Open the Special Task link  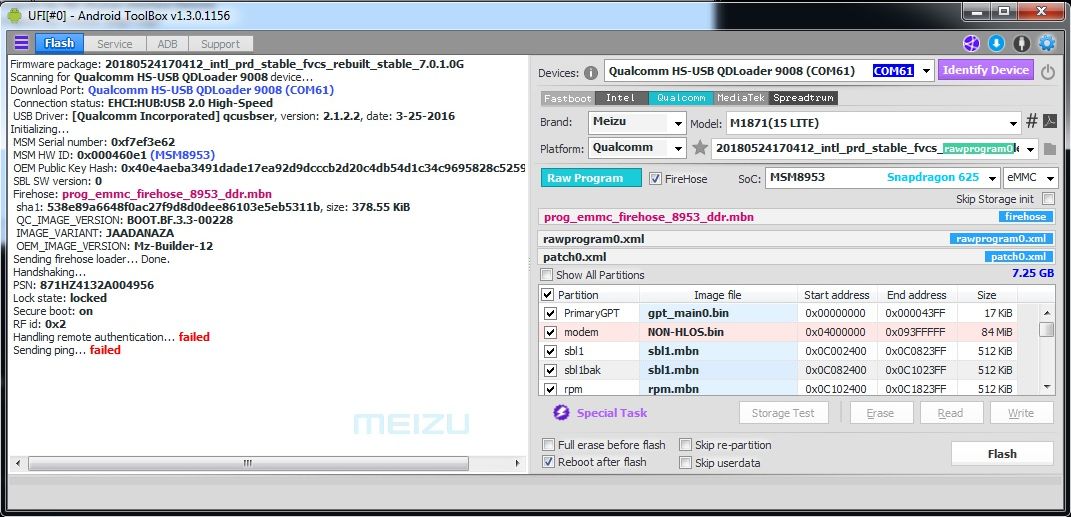click(x=612, y=413)
